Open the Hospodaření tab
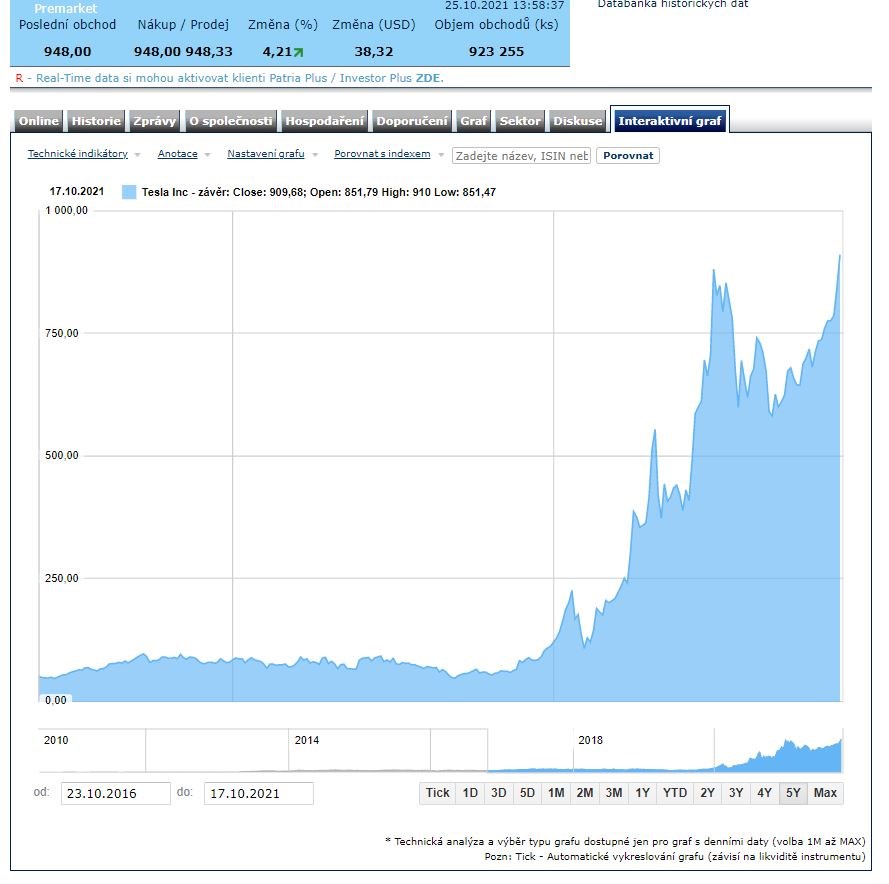 [x=324, y=121]
